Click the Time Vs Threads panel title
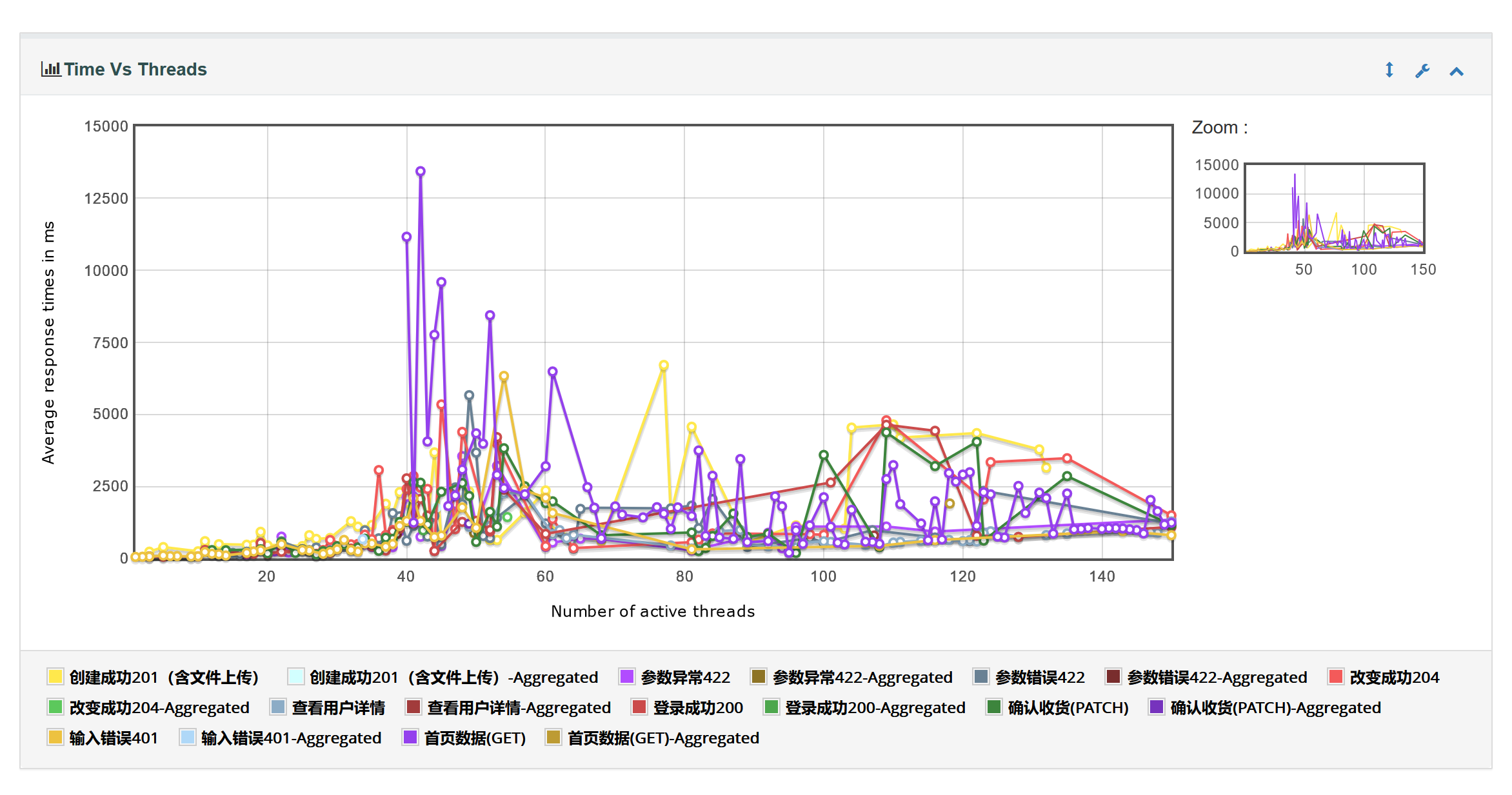1512x795 pixels. 135,69
